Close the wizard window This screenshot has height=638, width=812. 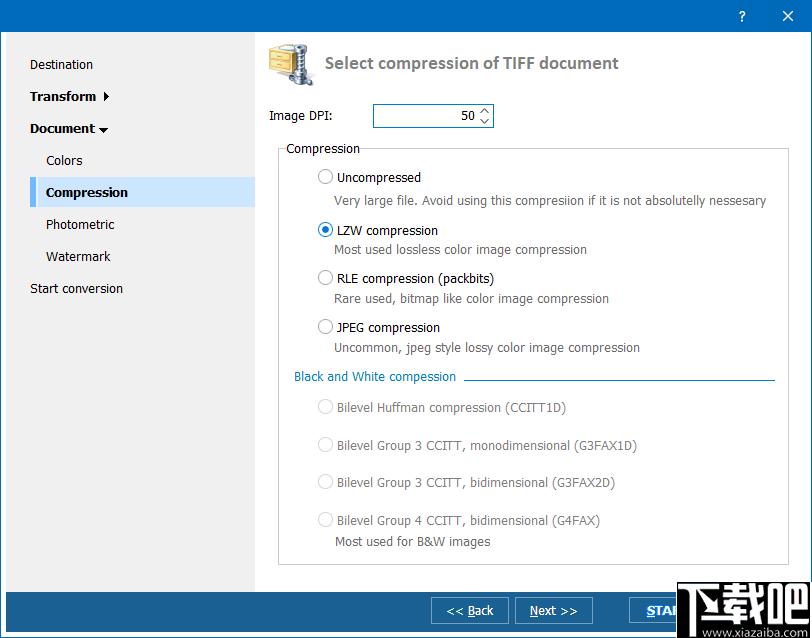787,16
